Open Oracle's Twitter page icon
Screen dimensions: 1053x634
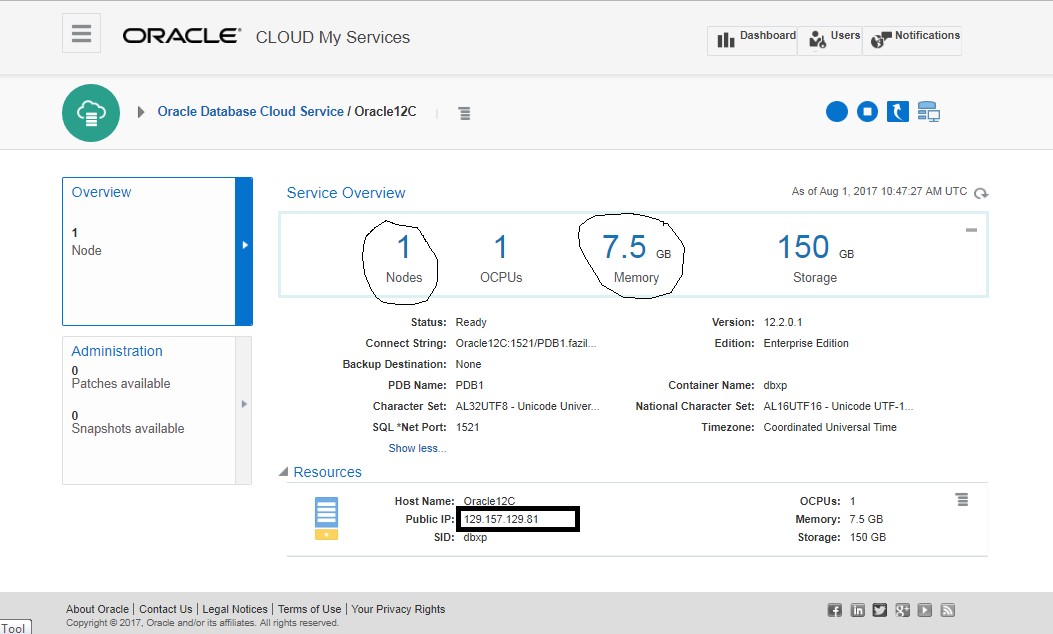(879, 610)
